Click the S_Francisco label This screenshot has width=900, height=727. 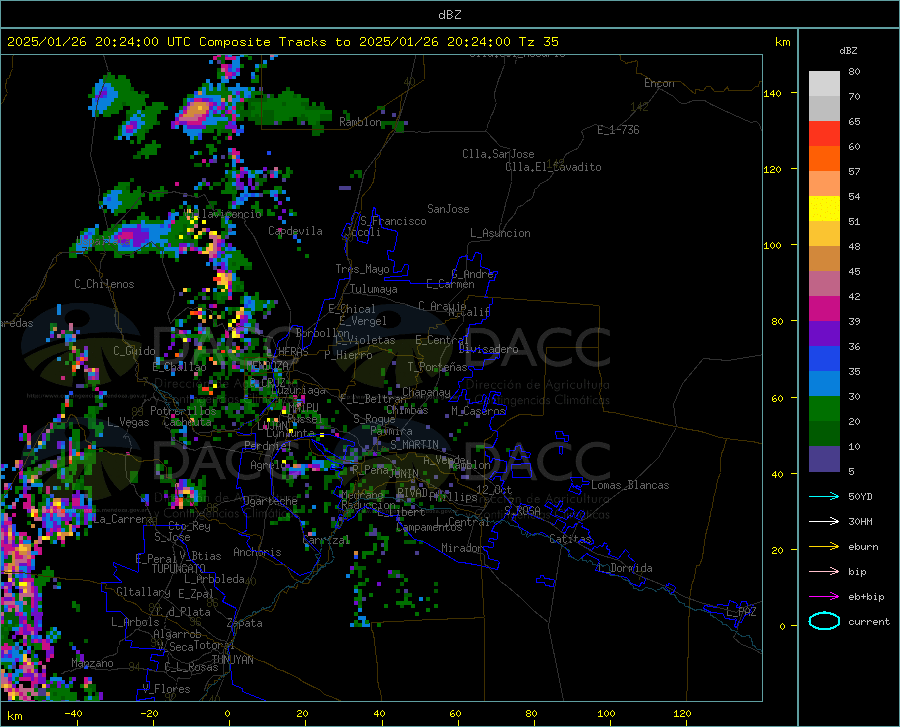pos(393,221)
